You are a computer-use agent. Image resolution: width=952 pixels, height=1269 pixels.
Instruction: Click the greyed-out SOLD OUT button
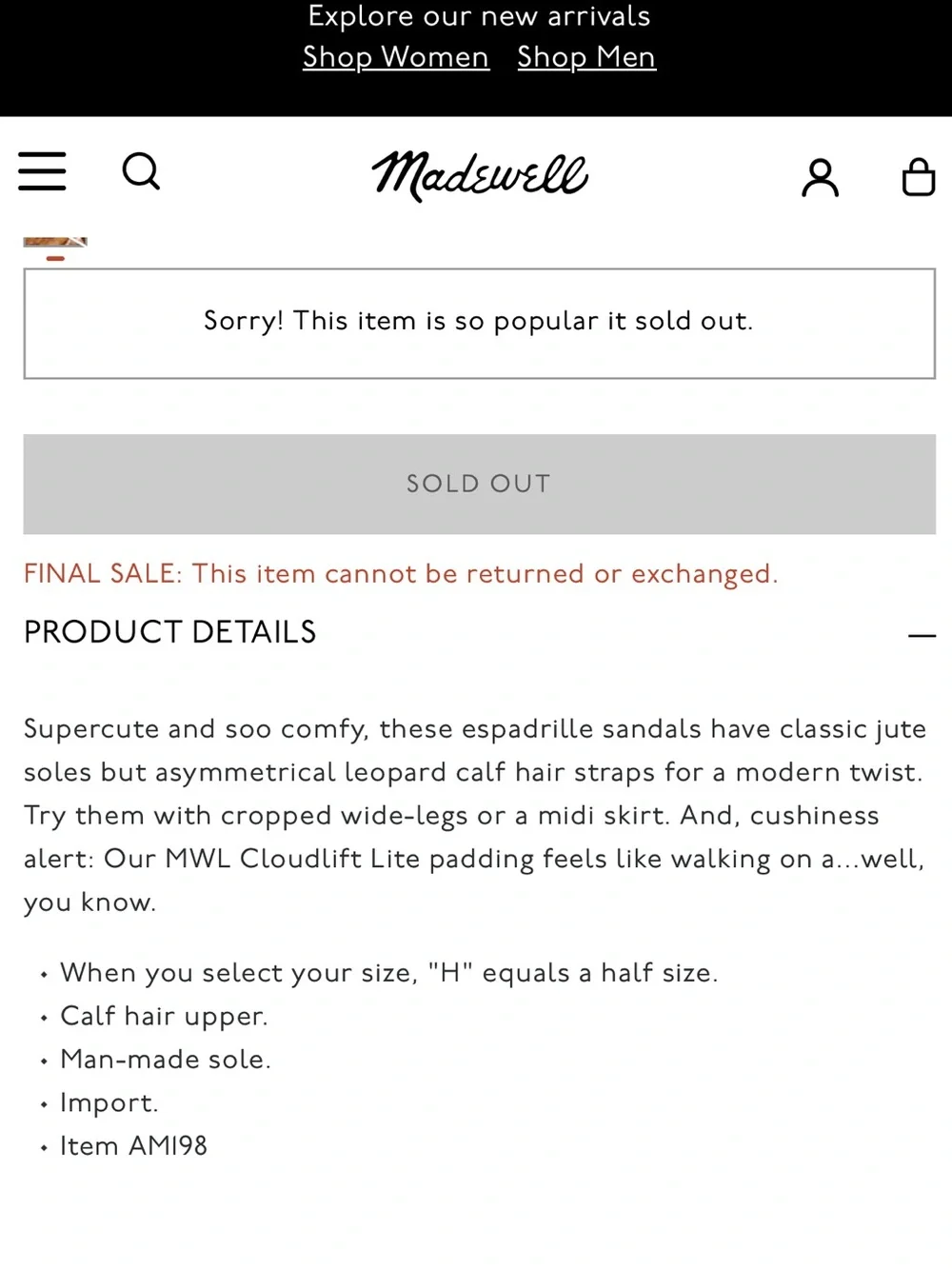coord(480,484)
